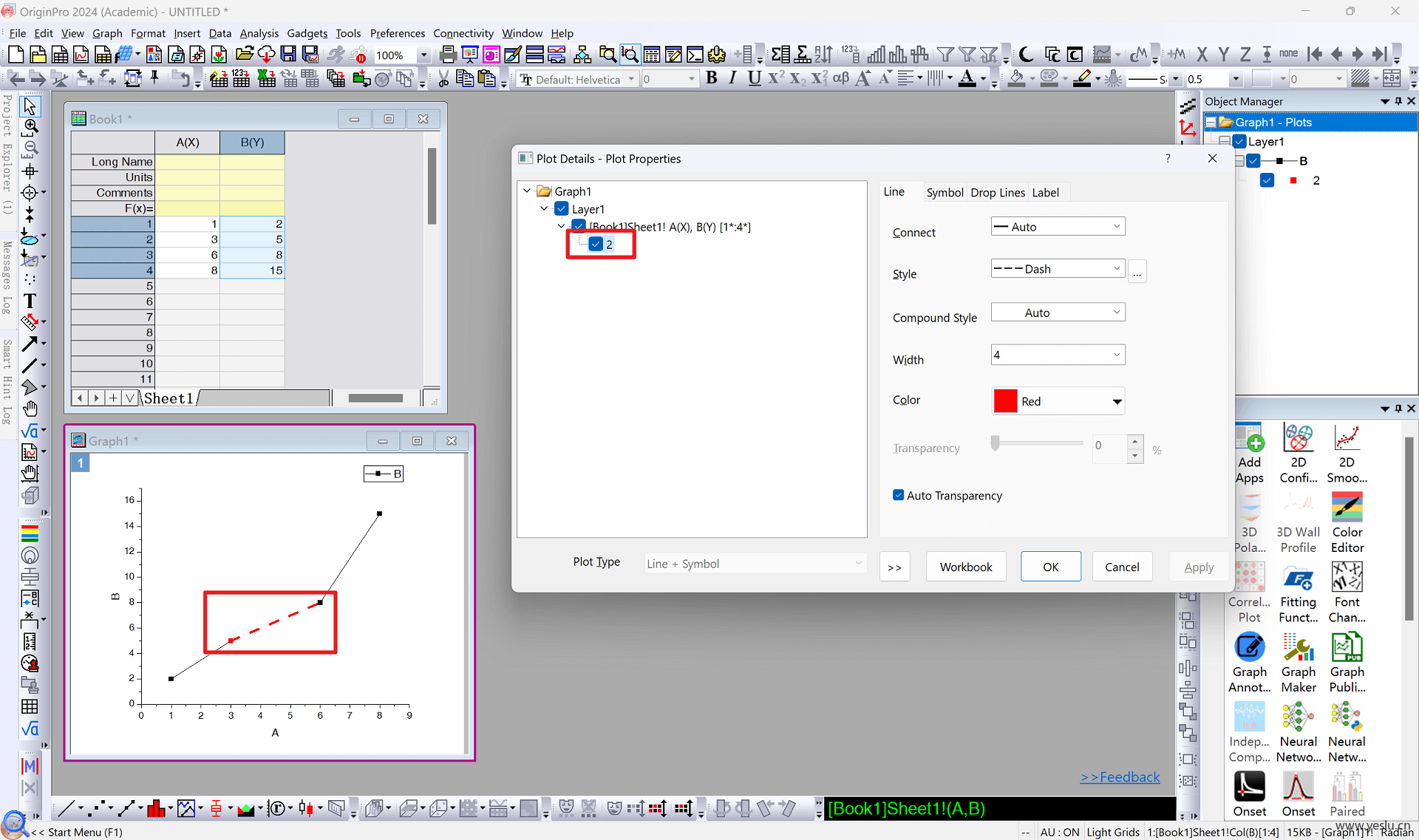Switch to the Symbol tab
The width and height of the screenshot is (1419, 840).
coord(945,192)
